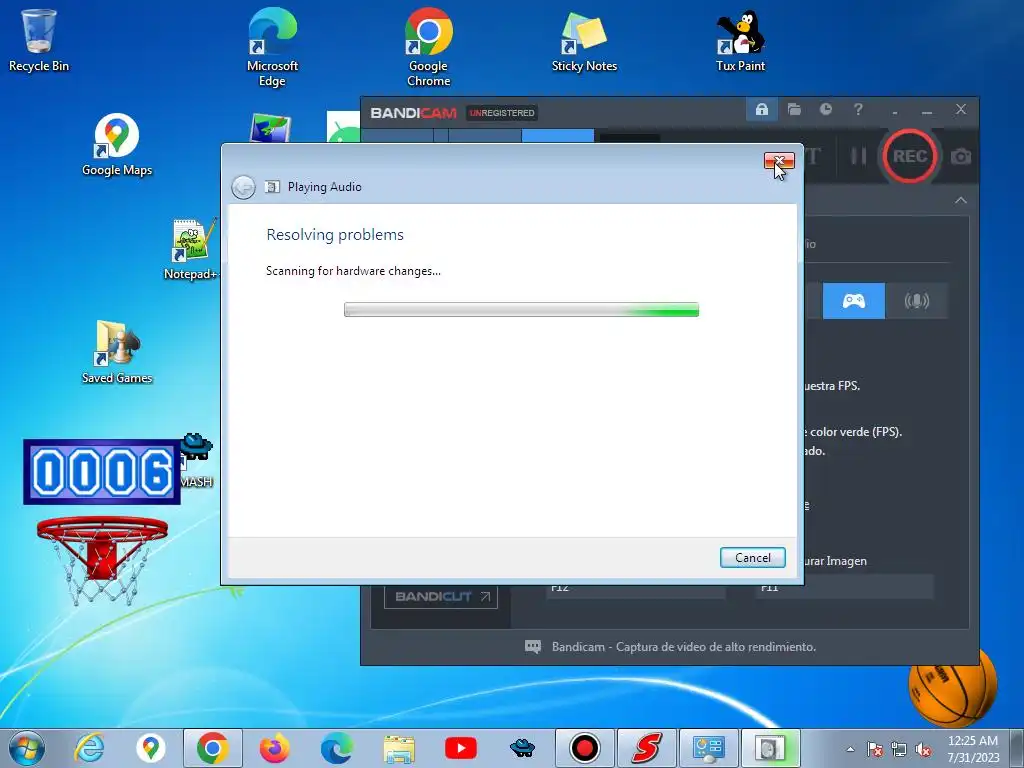
Task: Take a screenshot with Bandicam camera icon
Action: [960, 157]
